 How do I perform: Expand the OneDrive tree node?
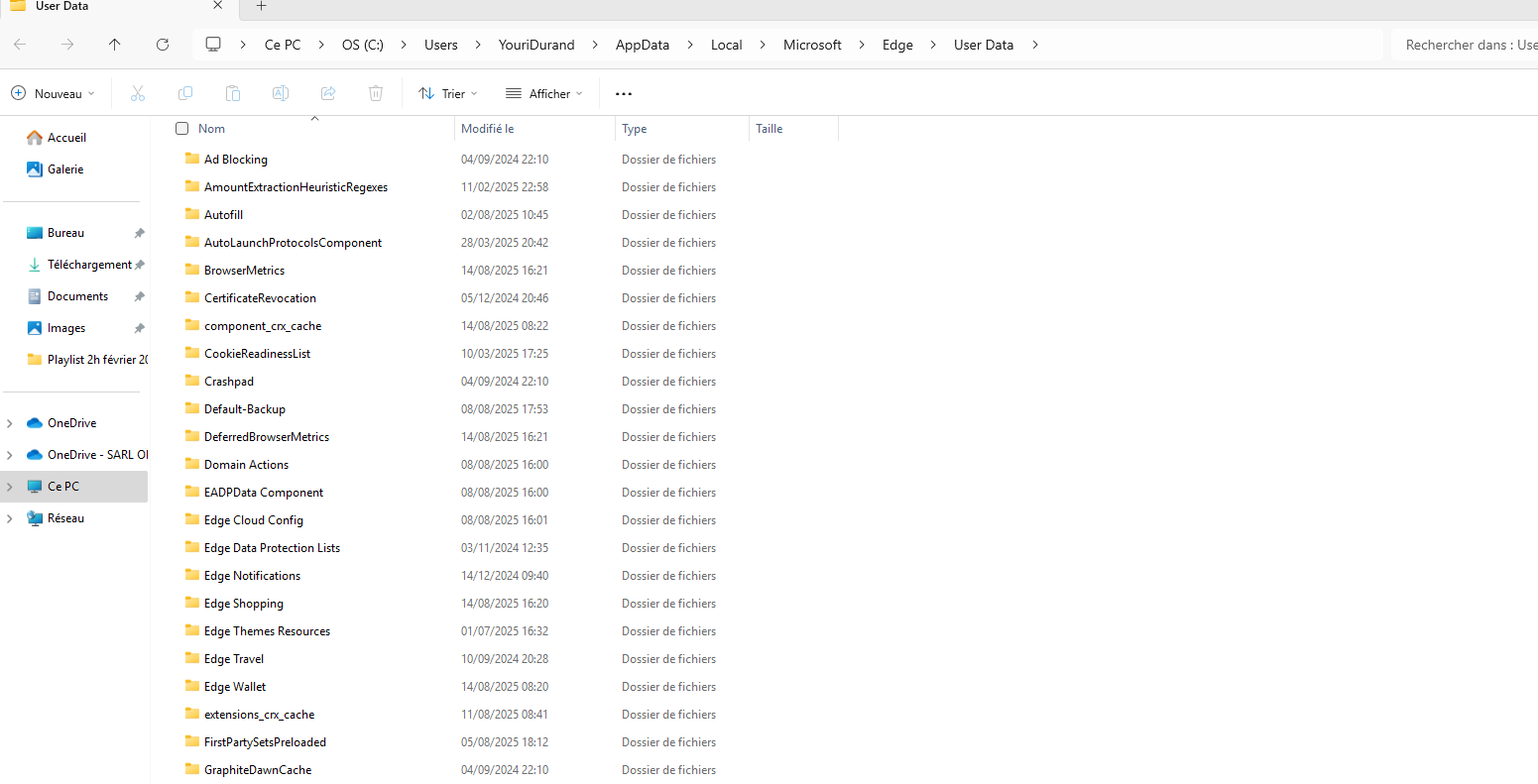click(10, 423)
